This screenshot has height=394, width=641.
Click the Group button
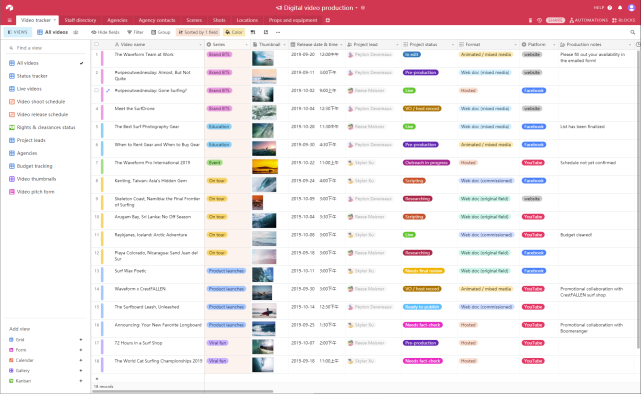point(161,32)
